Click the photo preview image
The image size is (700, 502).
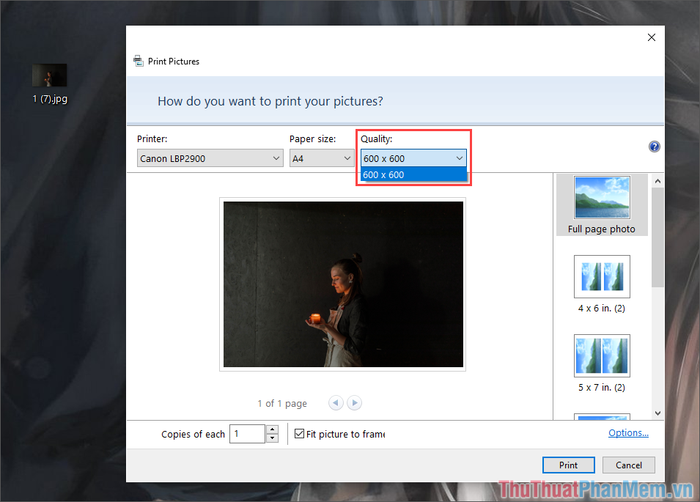click(343, 284)
